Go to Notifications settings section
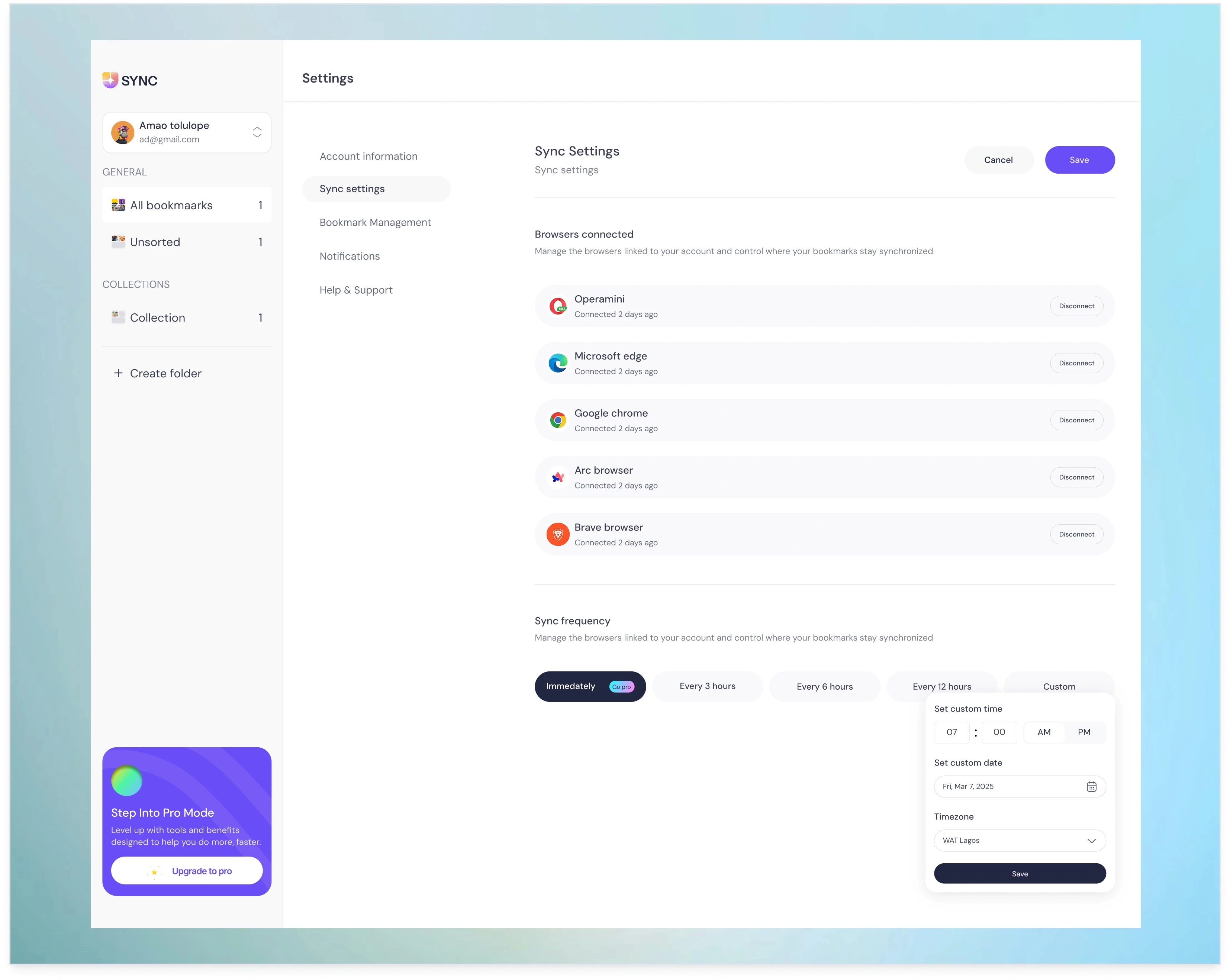The width and height of the screenshot is (1230, 980). tap(349, 256)
